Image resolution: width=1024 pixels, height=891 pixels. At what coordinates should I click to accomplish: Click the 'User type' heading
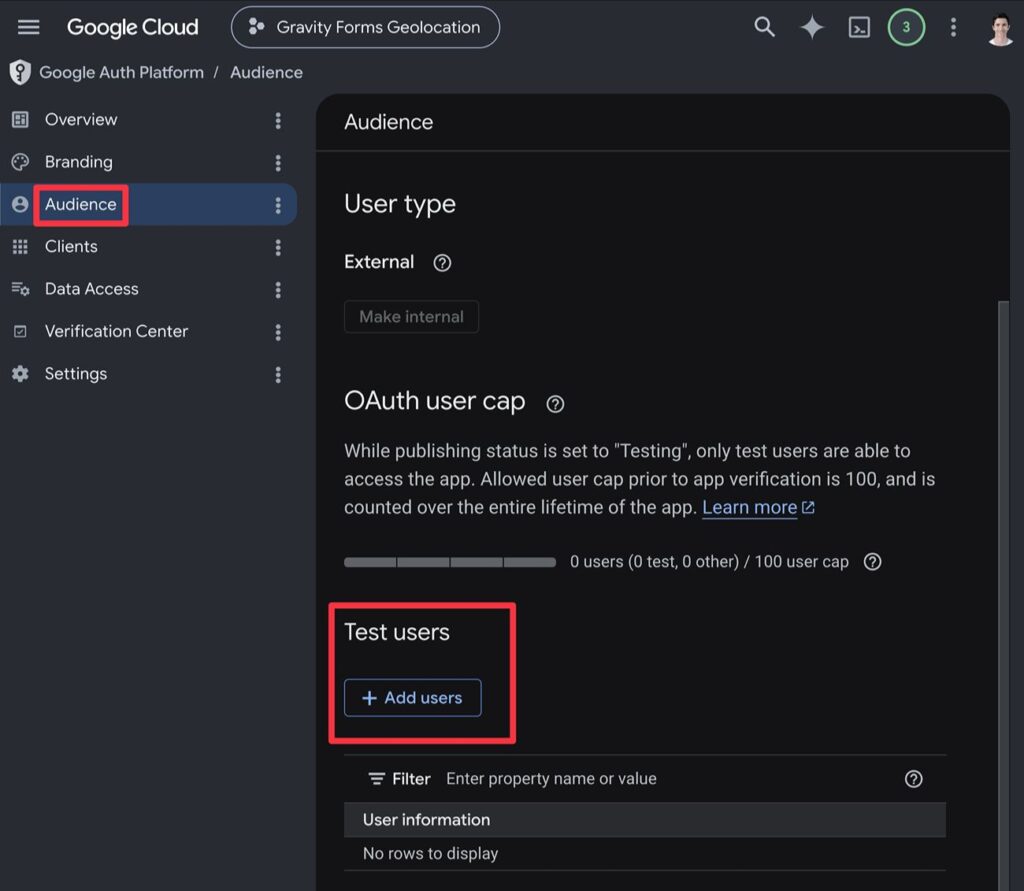(x=400, y=204)
